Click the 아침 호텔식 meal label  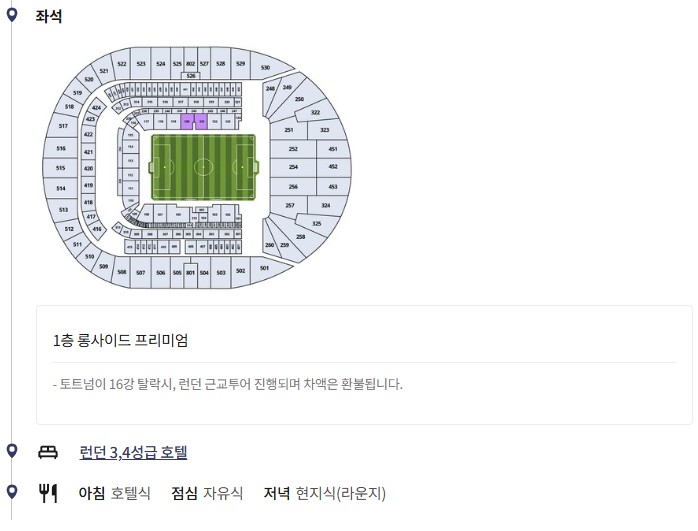(x=114, y=493)
